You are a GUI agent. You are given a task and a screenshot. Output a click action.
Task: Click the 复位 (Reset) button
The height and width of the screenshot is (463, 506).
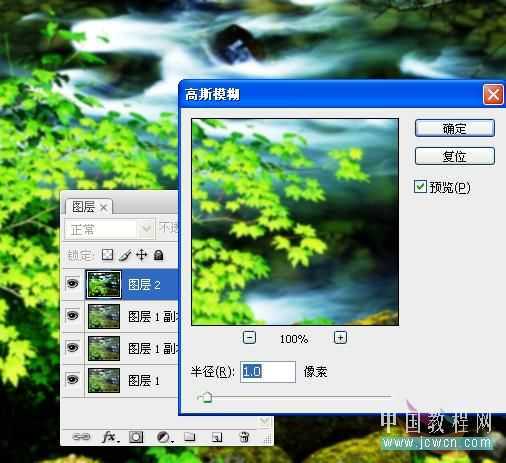click(x=455, y=156)
